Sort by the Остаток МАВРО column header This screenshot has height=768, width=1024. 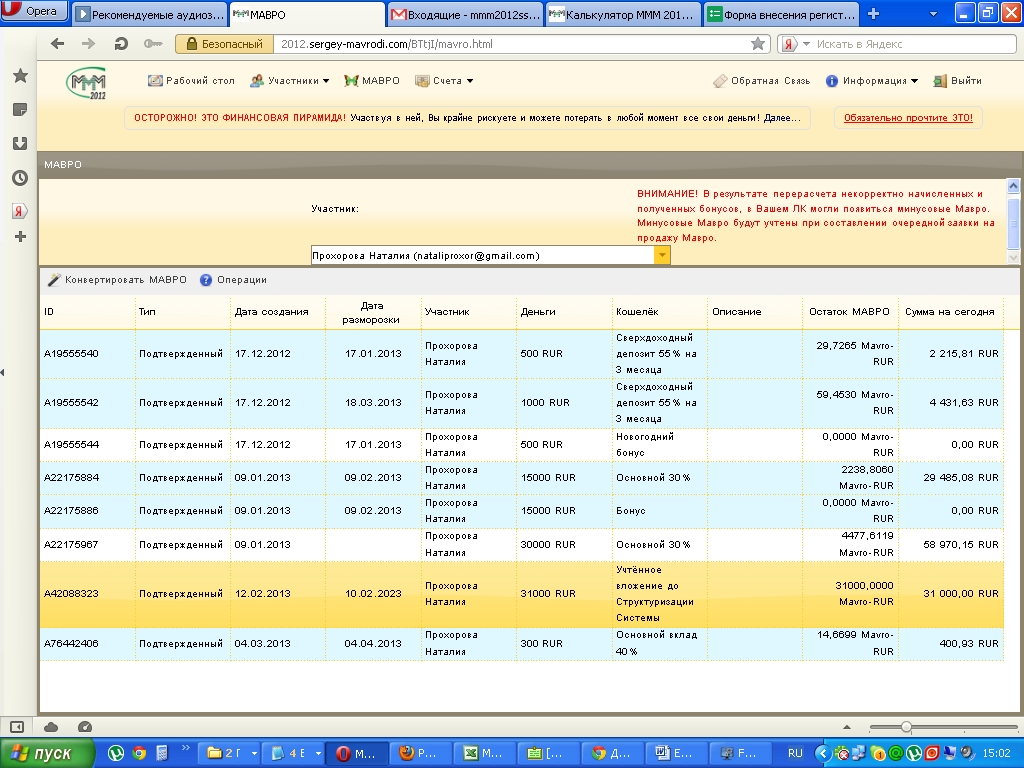[x=850, y=312]
